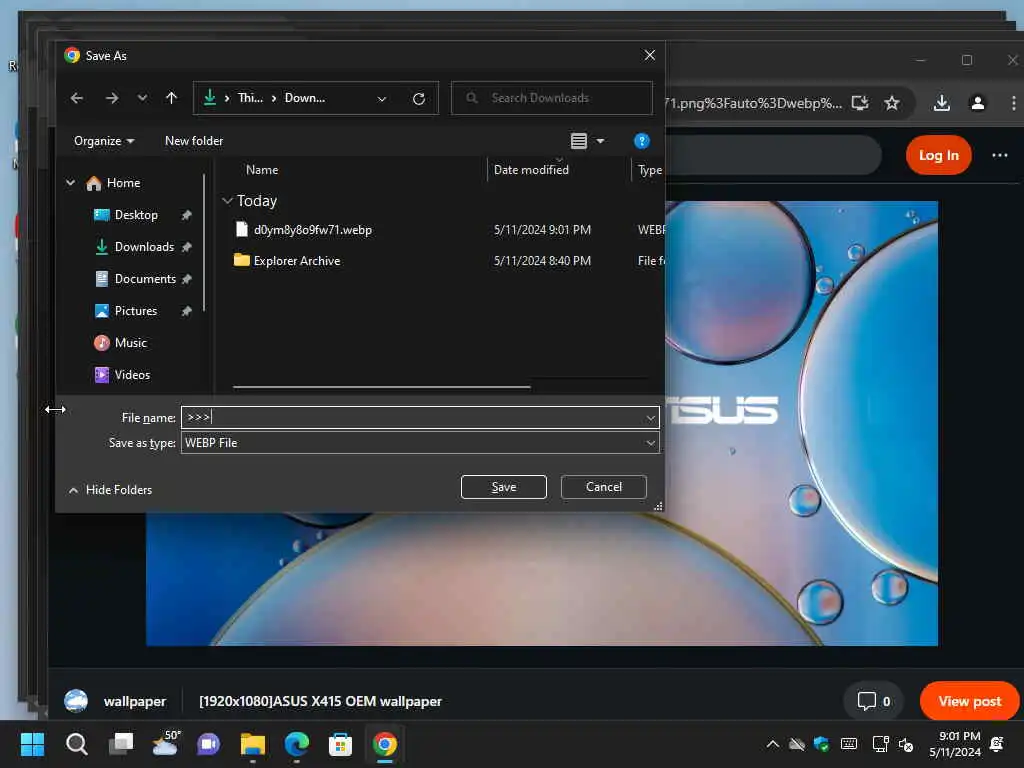Close the Save As dialog
The image size is (1024, 768).
[650, 56]
